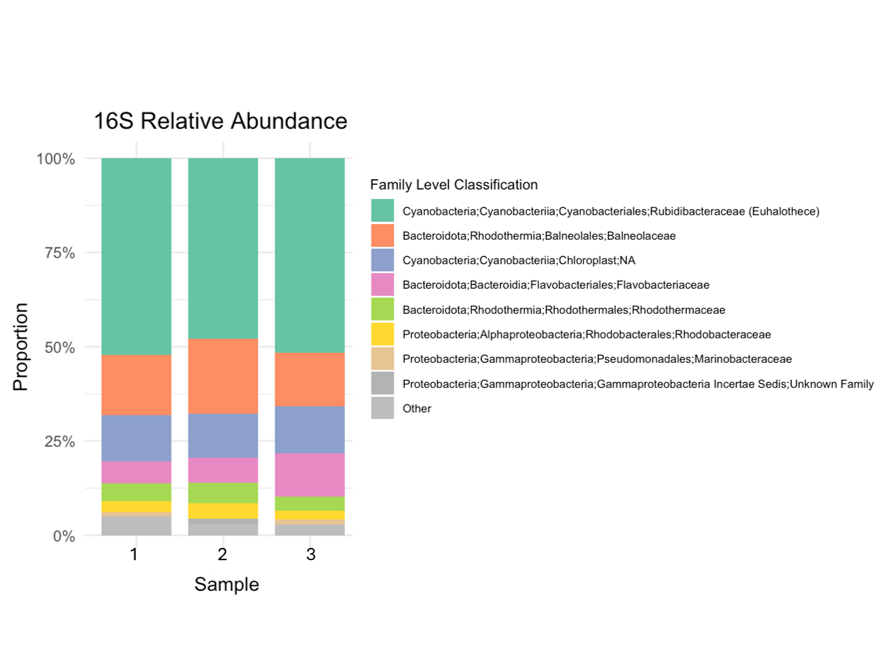Click the 'Proportion' y-axis label
This screenshot has height=663, width=883.
[x=21, y=346]
